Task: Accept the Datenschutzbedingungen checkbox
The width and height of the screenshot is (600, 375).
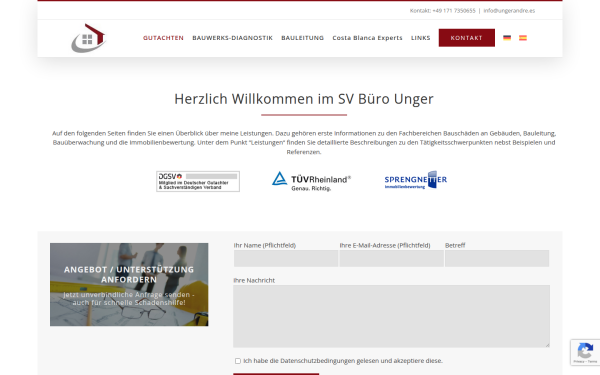Action: click(238, 361)
